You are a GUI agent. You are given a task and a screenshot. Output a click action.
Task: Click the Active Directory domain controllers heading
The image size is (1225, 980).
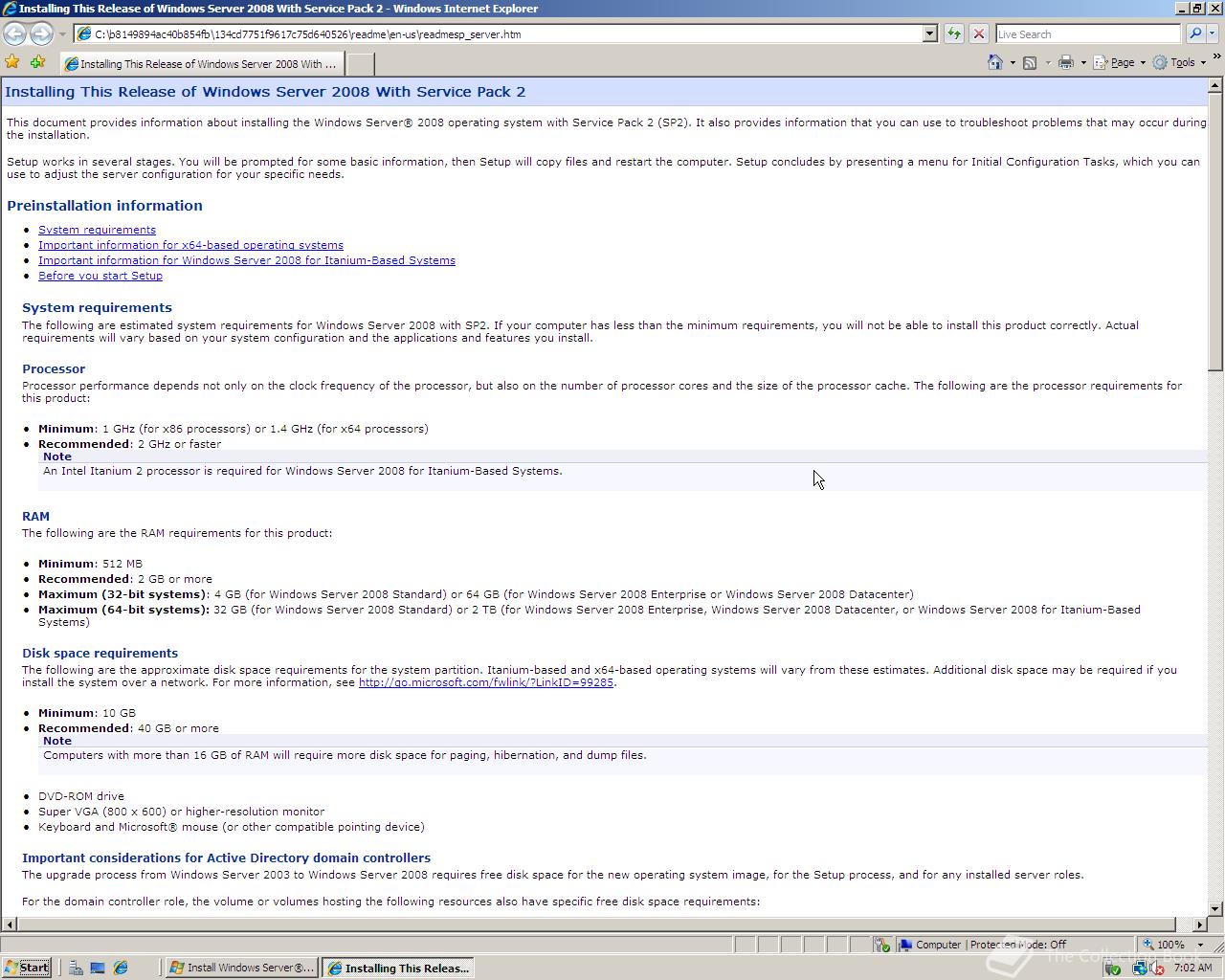(x=226, y=857)
